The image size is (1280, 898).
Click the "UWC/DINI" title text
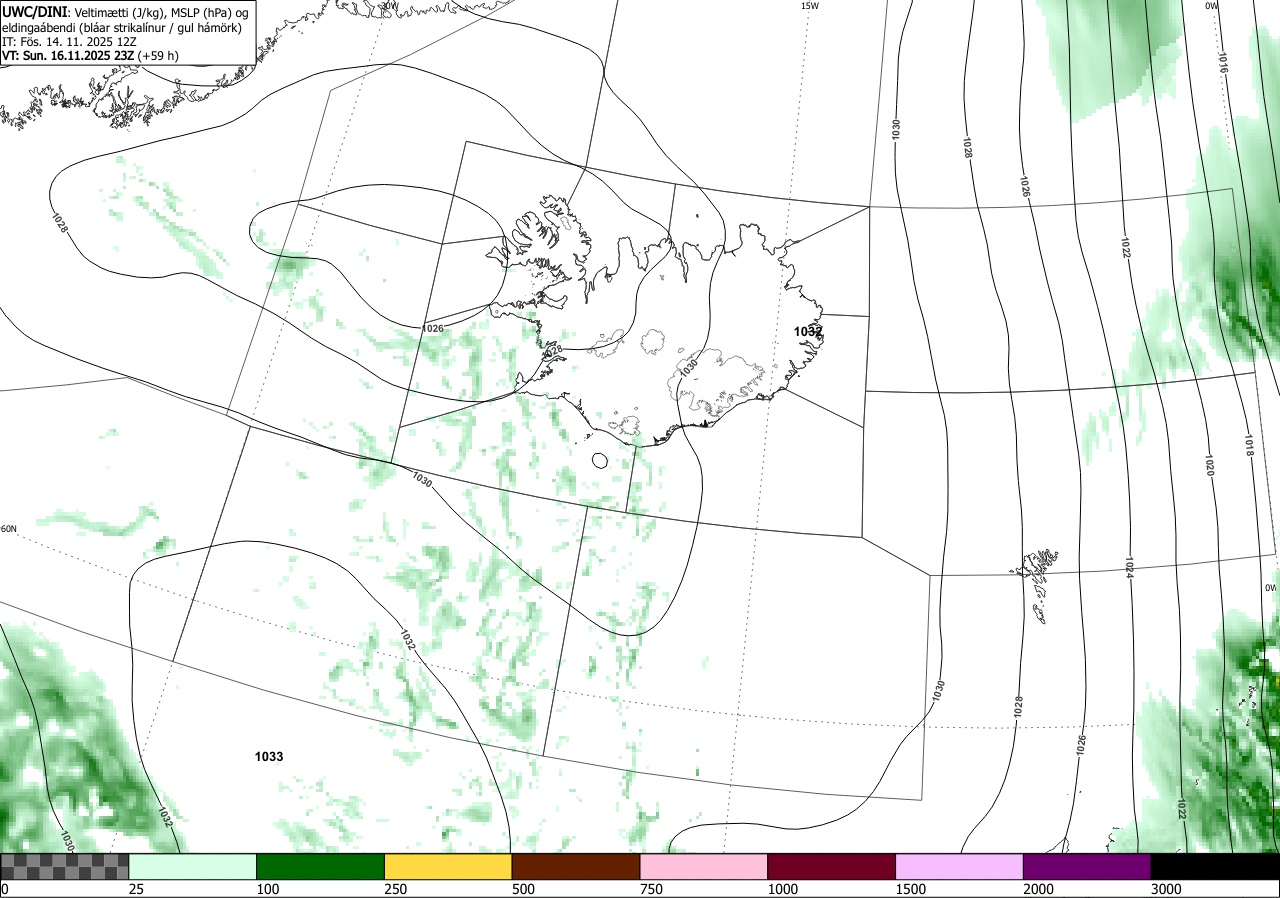click(35, 12)
